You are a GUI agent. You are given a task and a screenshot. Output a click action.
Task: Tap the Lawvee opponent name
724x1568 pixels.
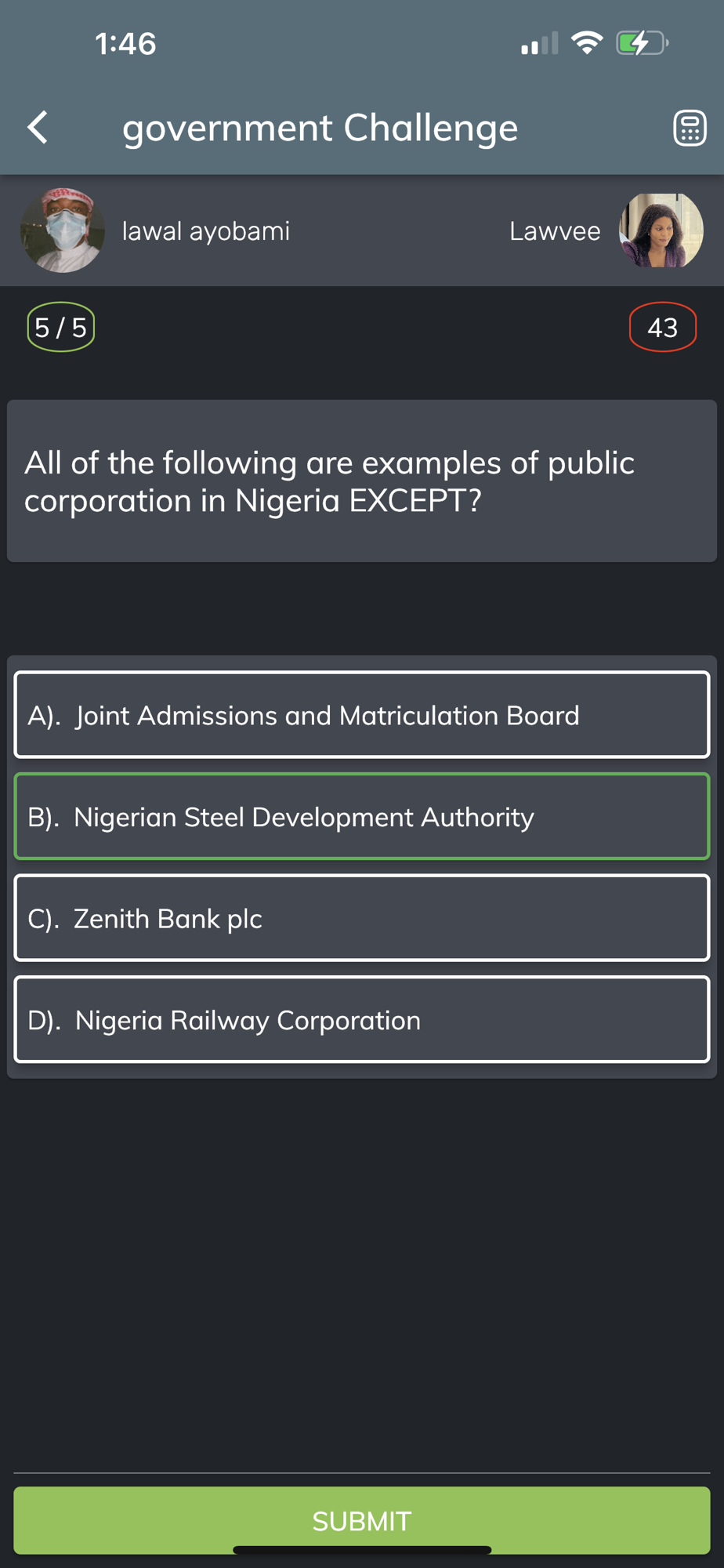(555, 231)
